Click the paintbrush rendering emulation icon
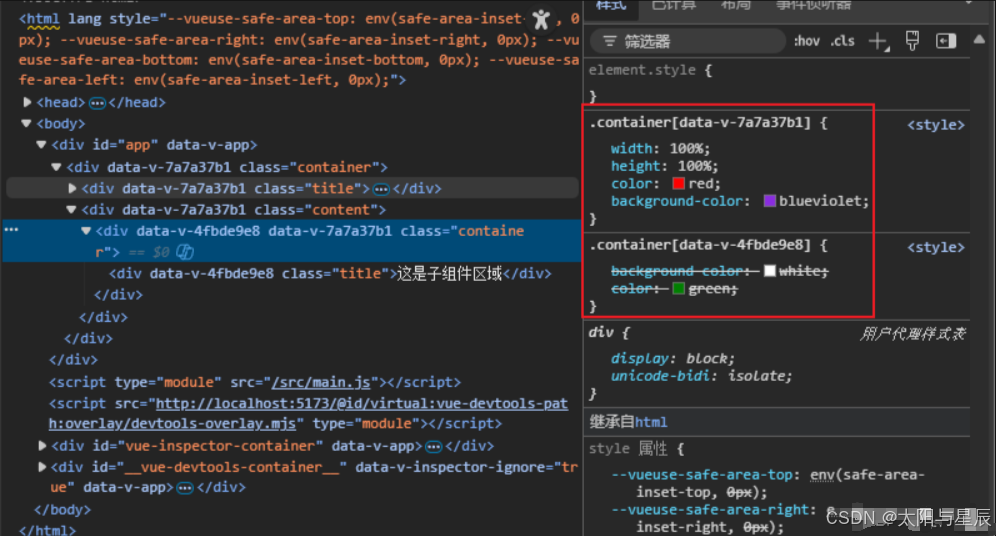This screenshot has height=536, width=996. tap(912, 41)
